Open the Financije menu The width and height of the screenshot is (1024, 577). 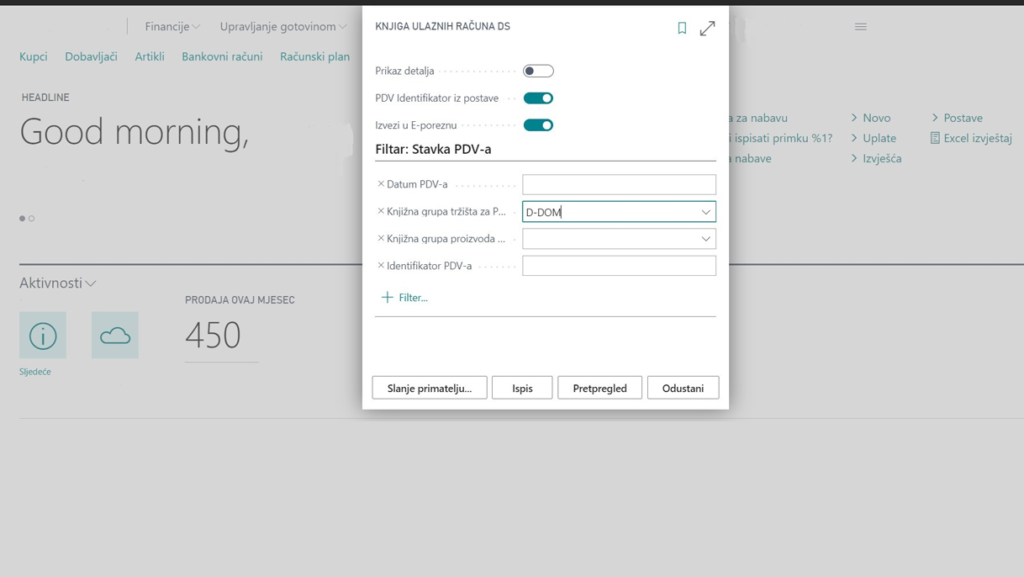[172, 27]
